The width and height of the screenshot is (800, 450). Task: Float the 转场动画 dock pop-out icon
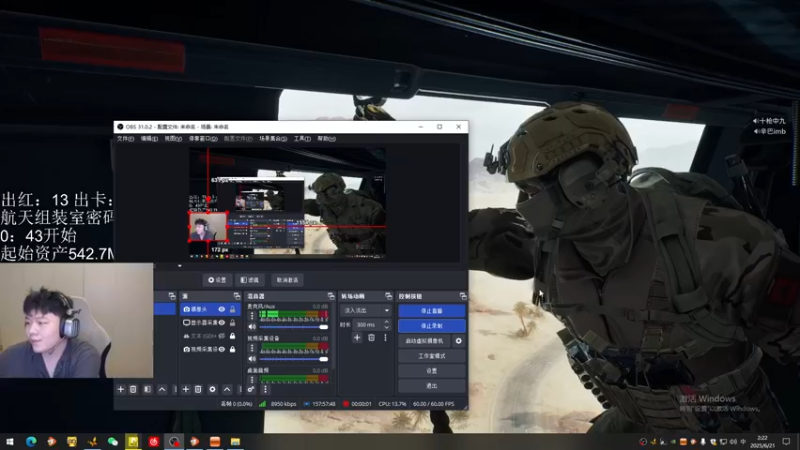pos(389,296)
